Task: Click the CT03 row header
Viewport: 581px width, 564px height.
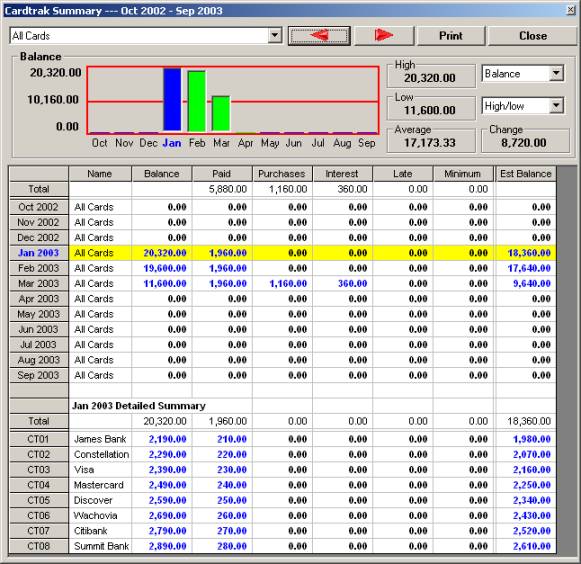Action: (39, 470)
